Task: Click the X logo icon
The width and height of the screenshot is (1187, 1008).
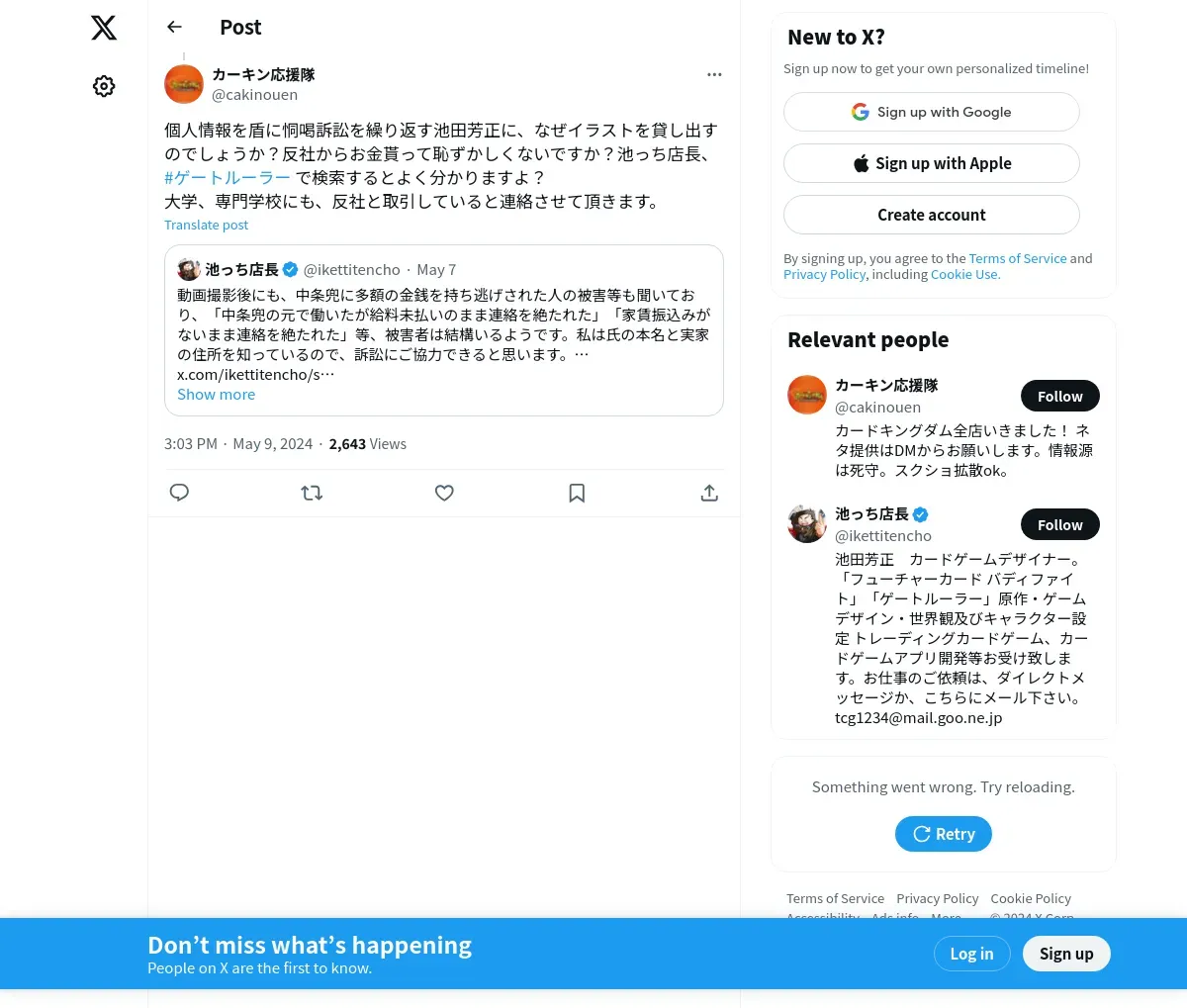Action: point(104,28)
